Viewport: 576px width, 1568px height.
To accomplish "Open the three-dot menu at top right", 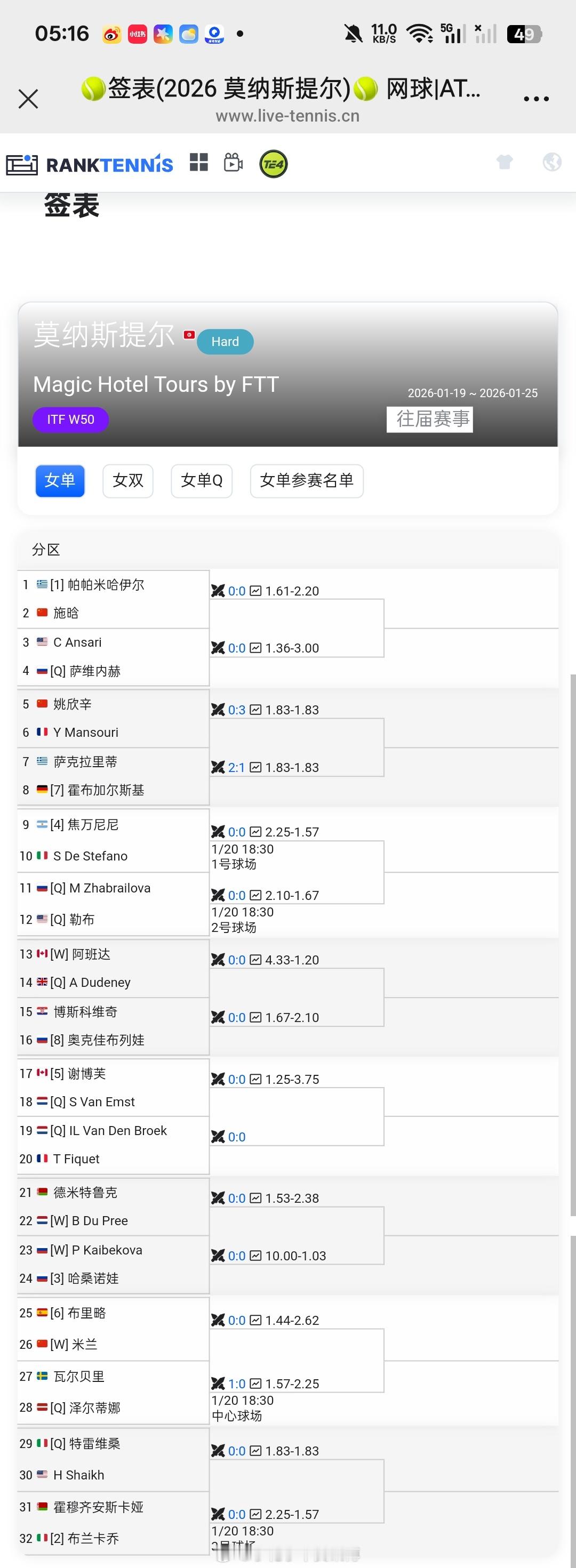I will pyautogui.click(x=537, y=98).
